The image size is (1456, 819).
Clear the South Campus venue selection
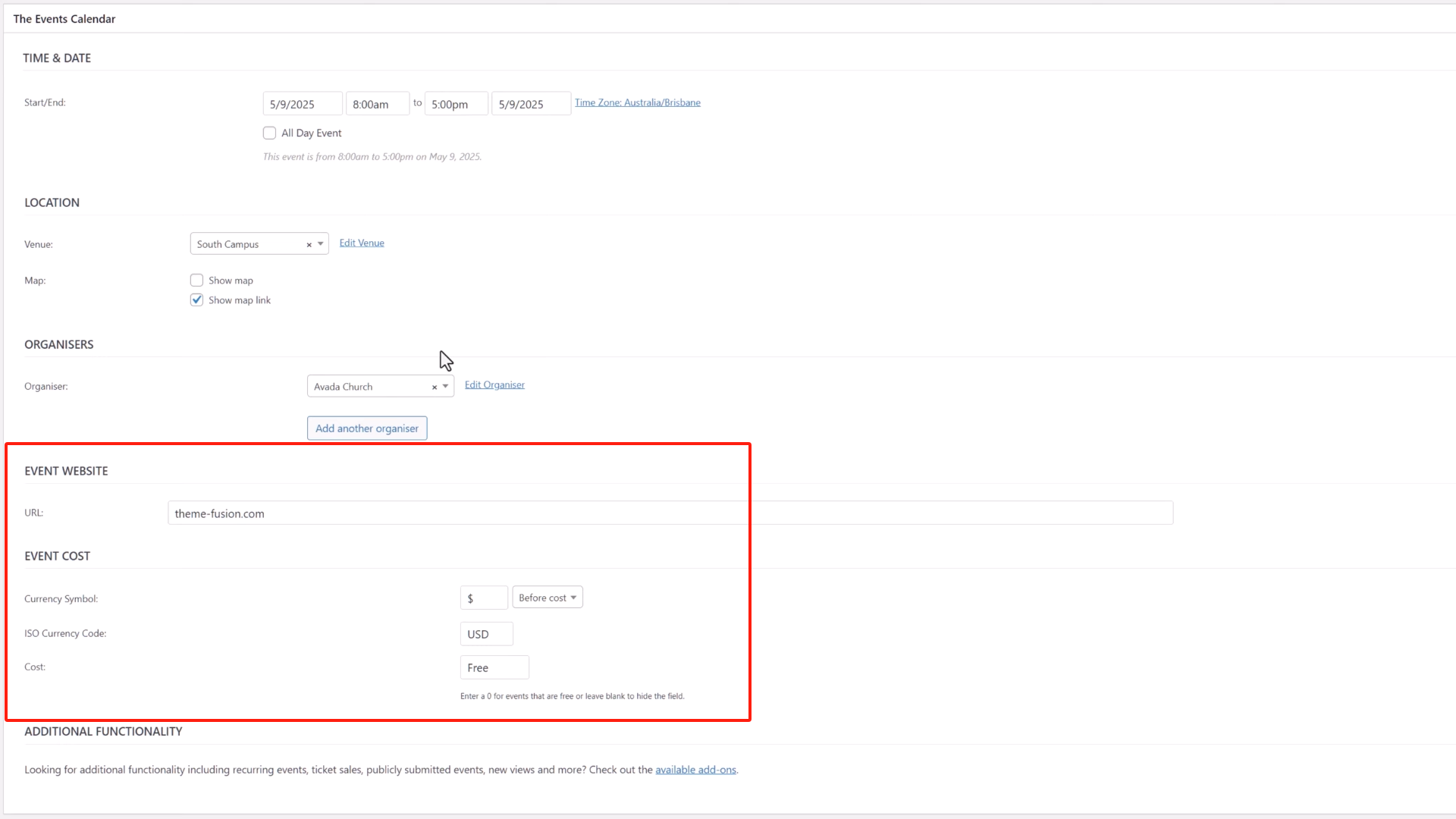309,245
